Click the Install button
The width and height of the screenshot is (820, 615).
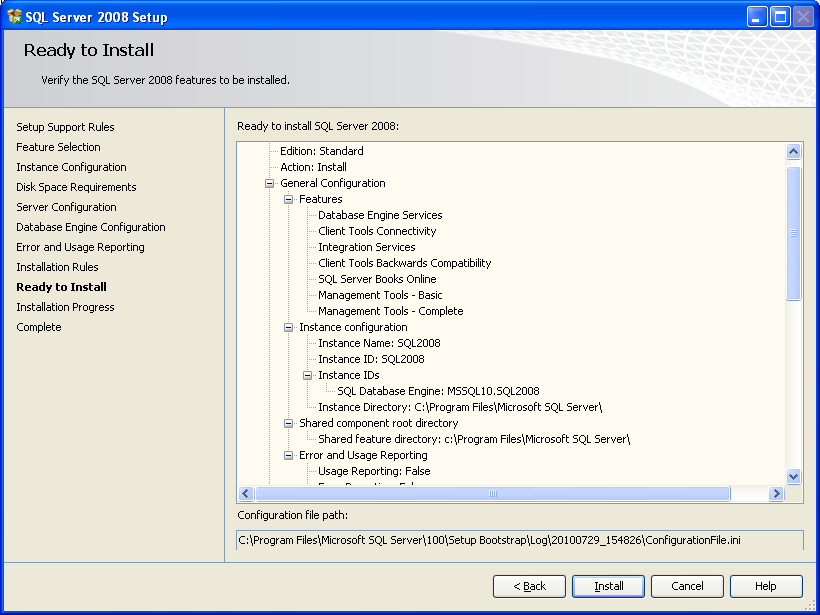pos(608,586)
